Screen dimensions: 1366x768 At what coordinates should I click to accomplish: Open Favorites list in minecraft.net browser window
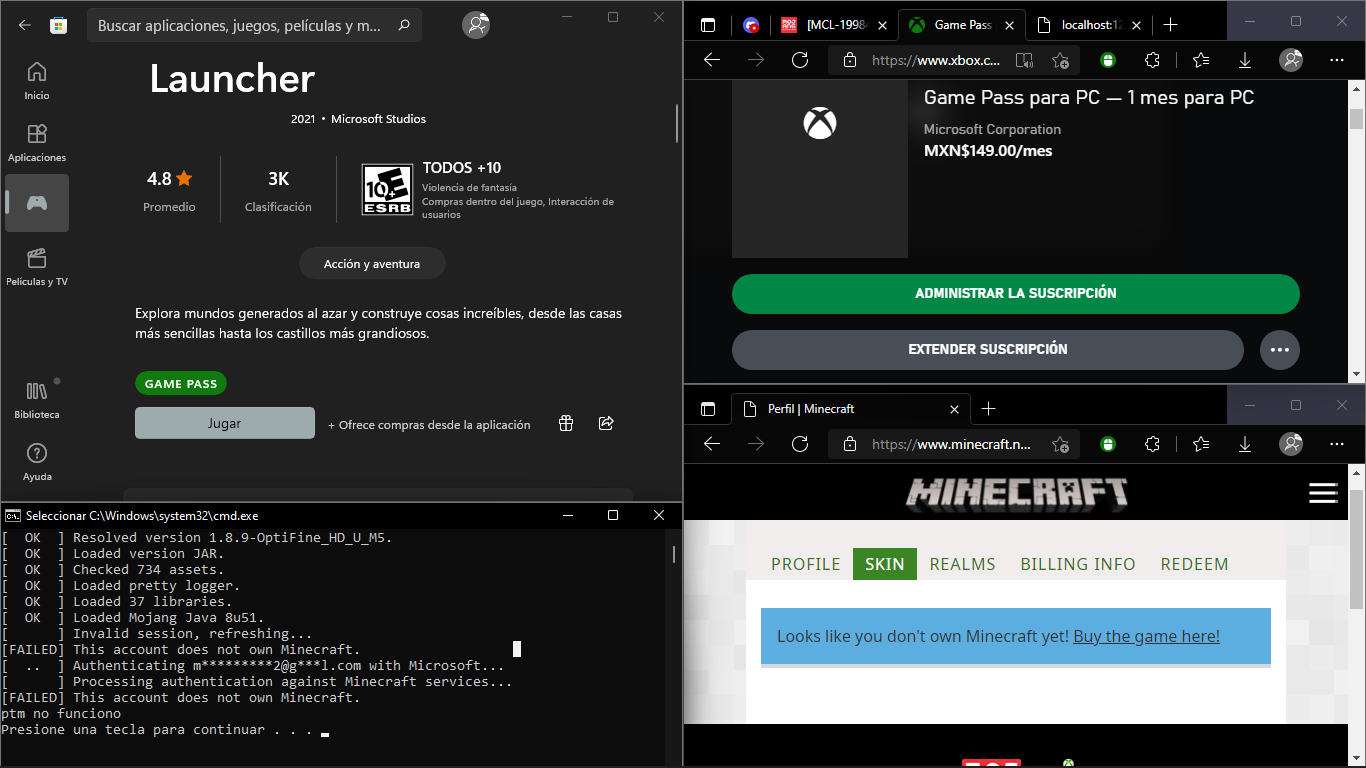pos(1201,443)
